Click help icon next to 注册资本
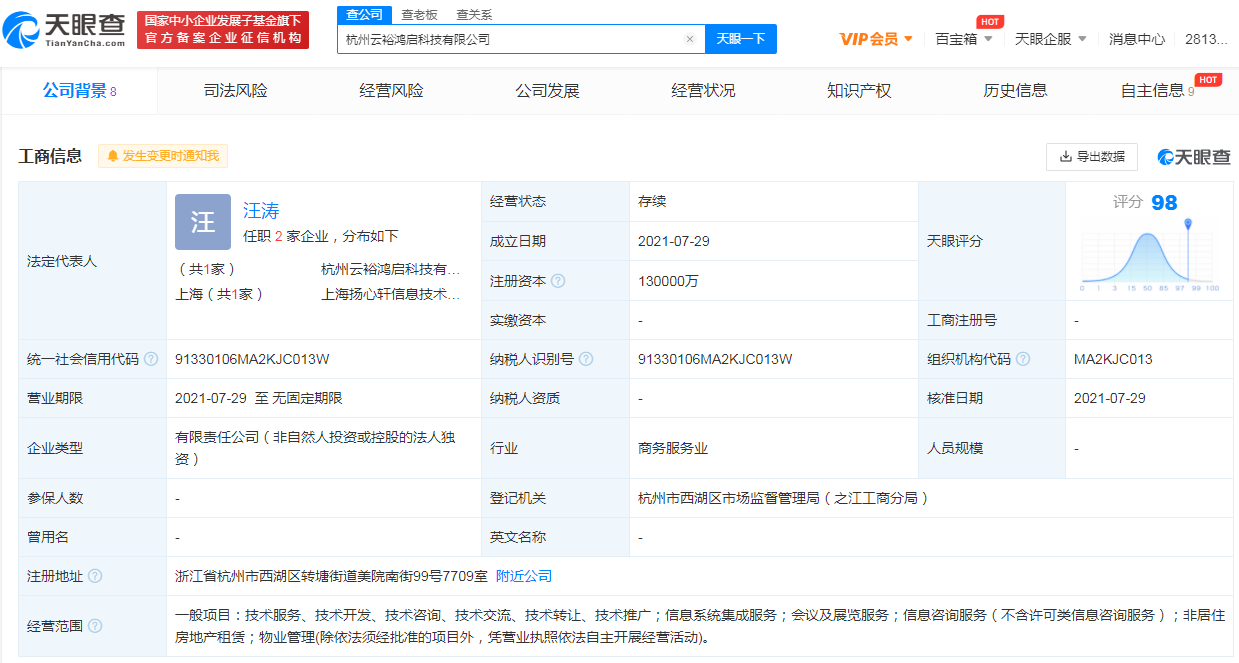This screenshot has height=663, width=1239. click(558, 281)
